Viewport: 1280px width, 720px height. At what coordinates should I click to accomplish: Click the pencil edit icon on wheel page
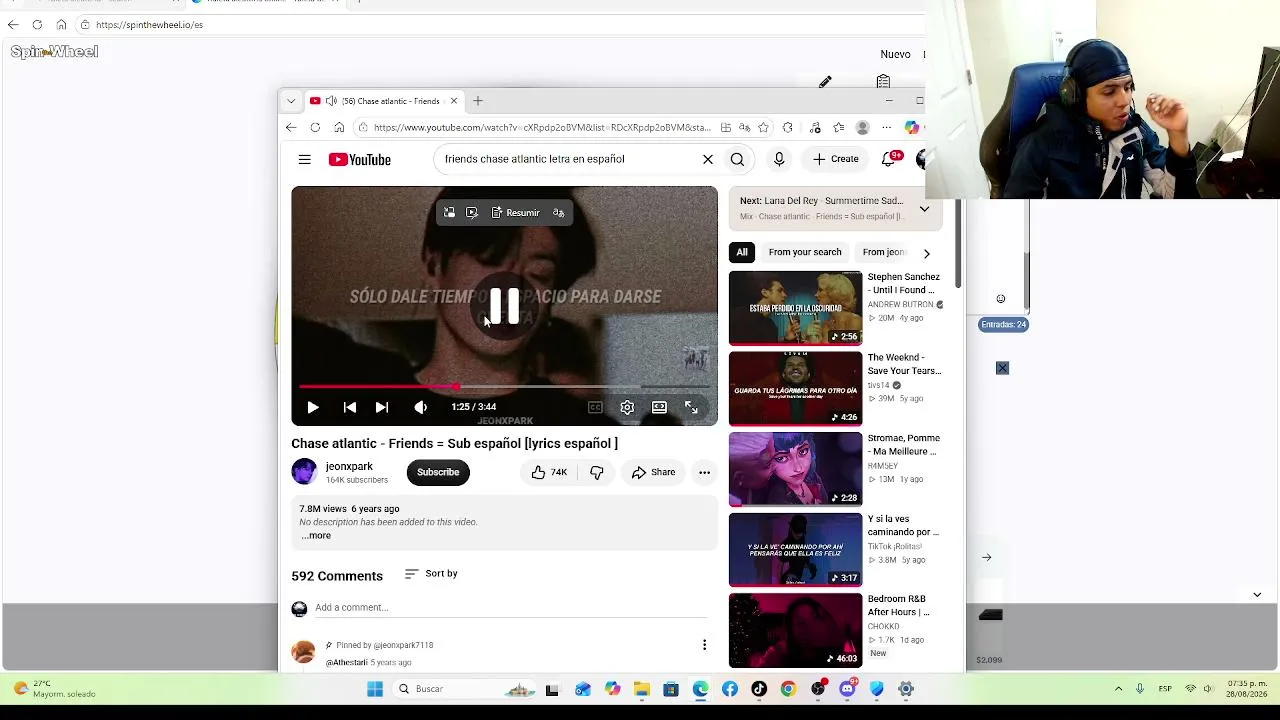point(825,82)
